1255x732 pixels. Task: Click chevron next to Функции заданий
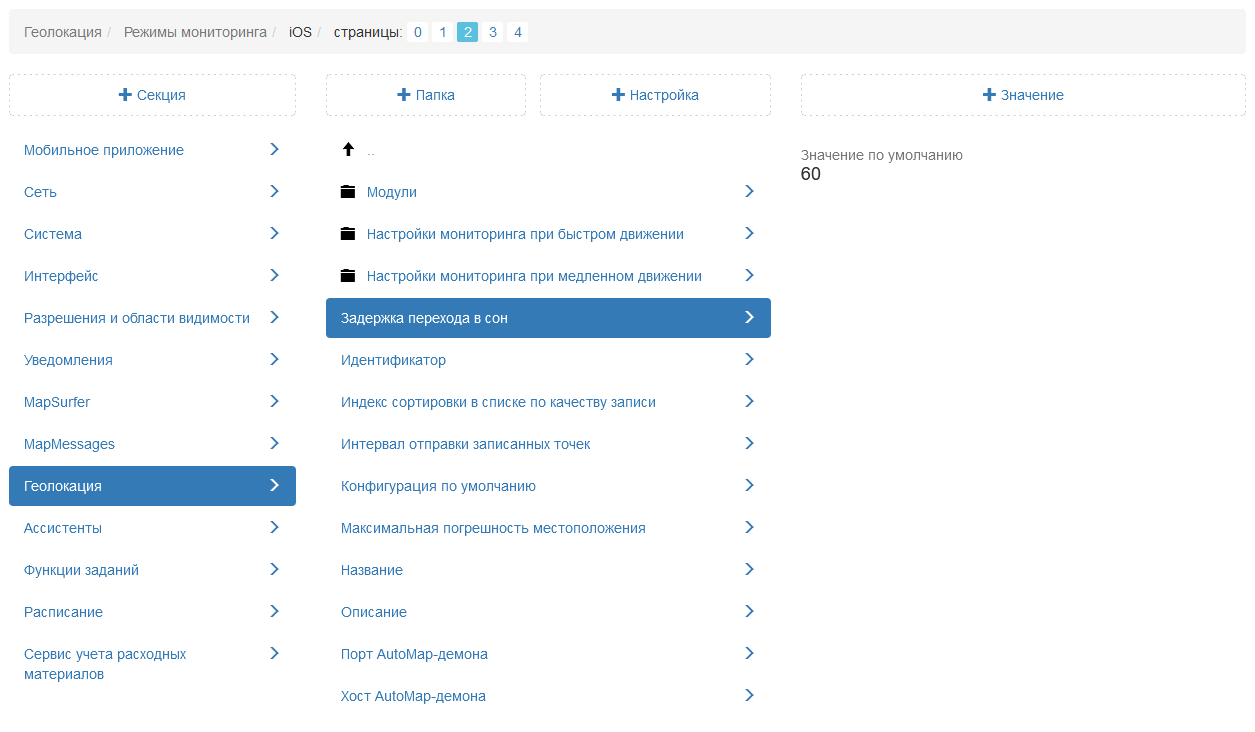tap(275, 569)
